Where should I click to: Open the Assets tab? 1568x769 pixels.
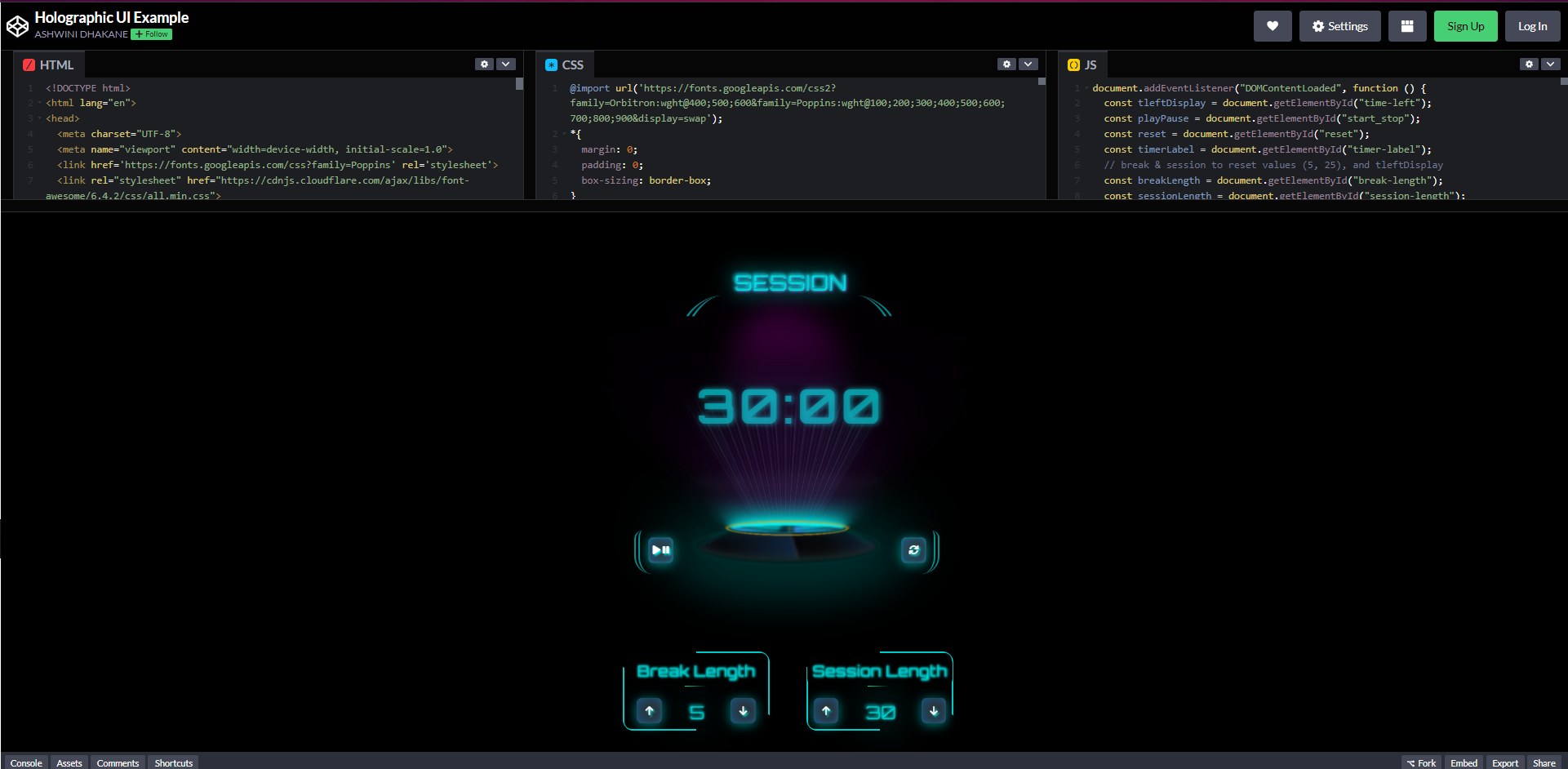[69, 762]
